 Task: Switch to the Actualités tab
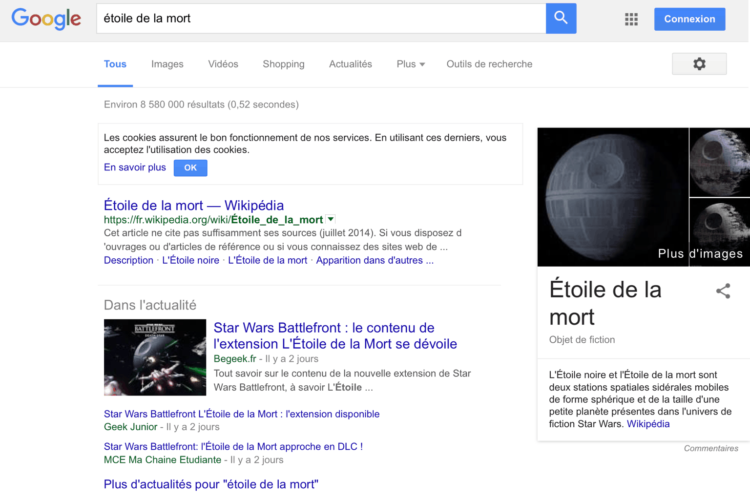(350, 64)
